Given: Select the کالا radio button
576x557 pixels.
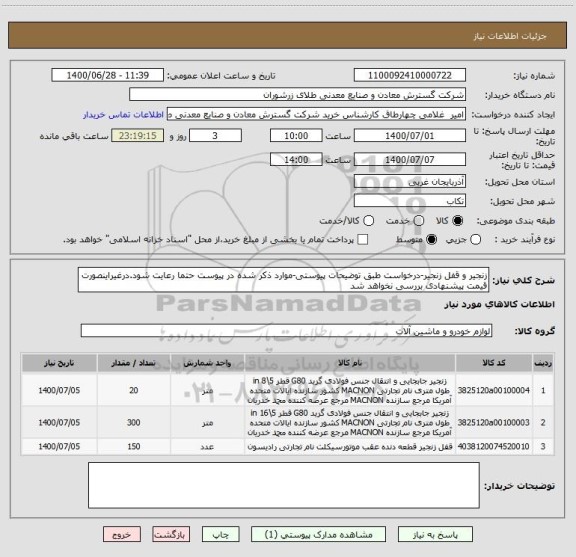Looking at the screenshot, I should pos(458,221).
